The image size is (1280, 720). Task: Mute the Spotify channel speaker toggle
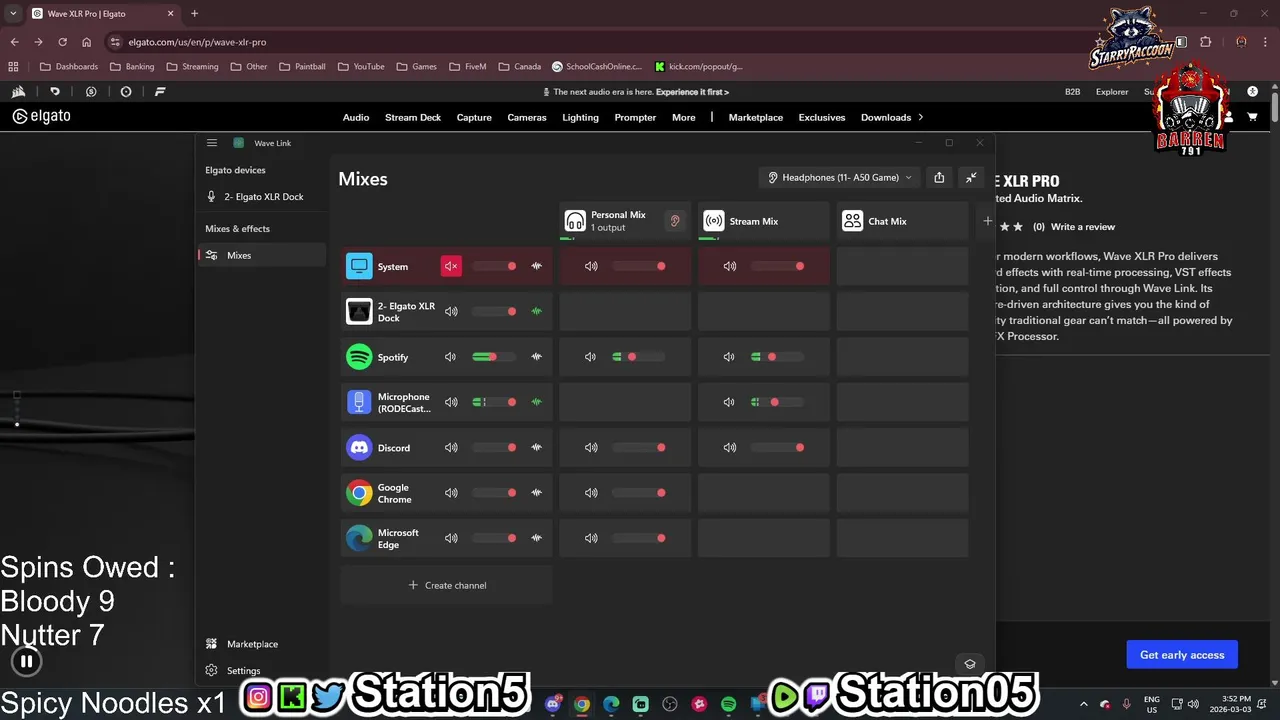pyautogui.click(x=451, y=357)
